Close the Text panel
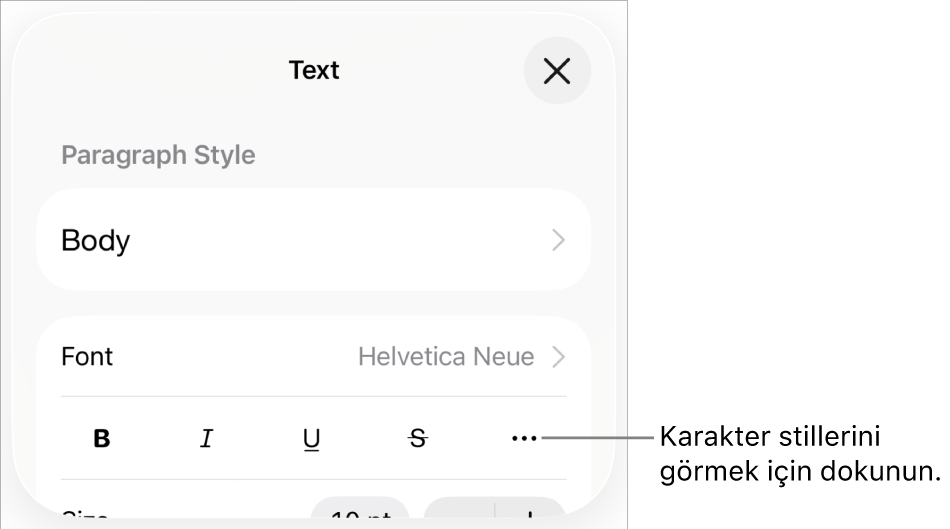The image size is (950, 529). click(557, 71)
